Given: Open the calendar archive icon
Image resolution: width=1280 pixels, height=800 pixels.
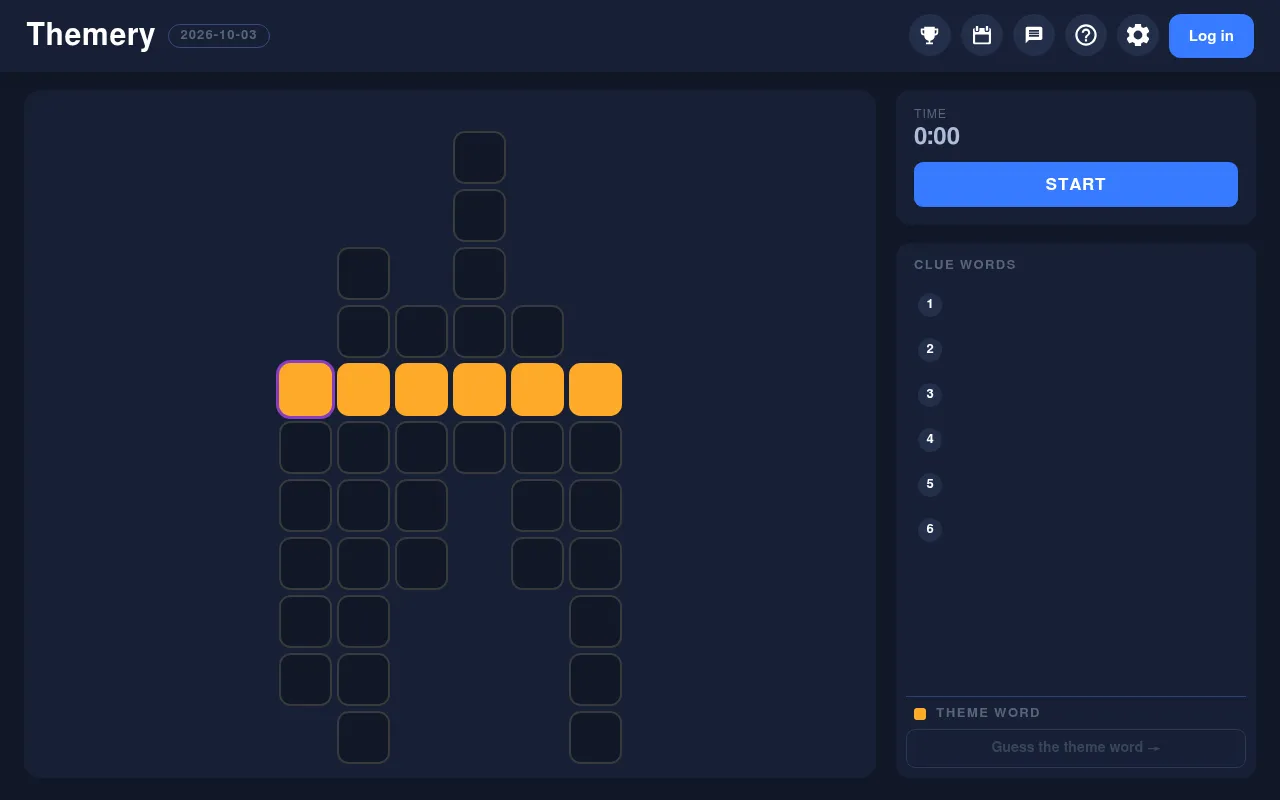Looking at the screenshot, I should pyautogui.click(x=982, y=35).
